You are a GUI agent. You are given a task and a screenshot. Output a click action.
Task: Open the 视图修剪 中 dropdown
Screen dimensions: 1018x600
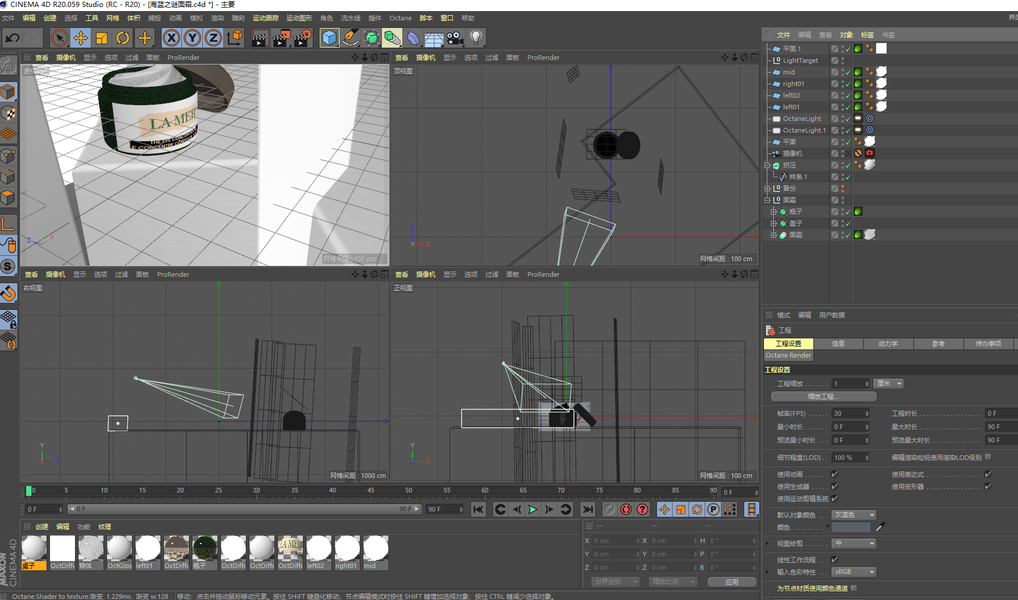coord(854,543)
